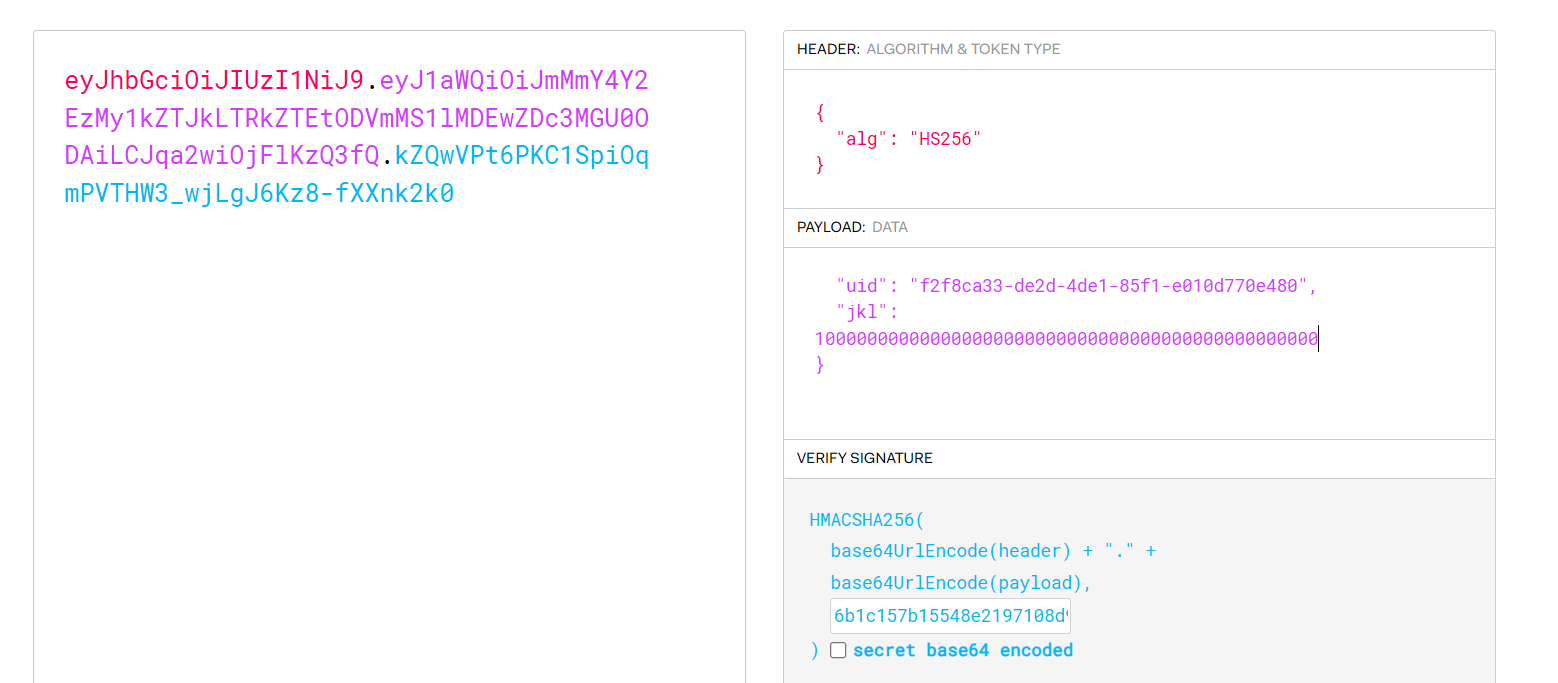This screenshot has width=1558, height=683.
Task: Click the "uid" key in payload editor
Action: click(x=860, y=286)
